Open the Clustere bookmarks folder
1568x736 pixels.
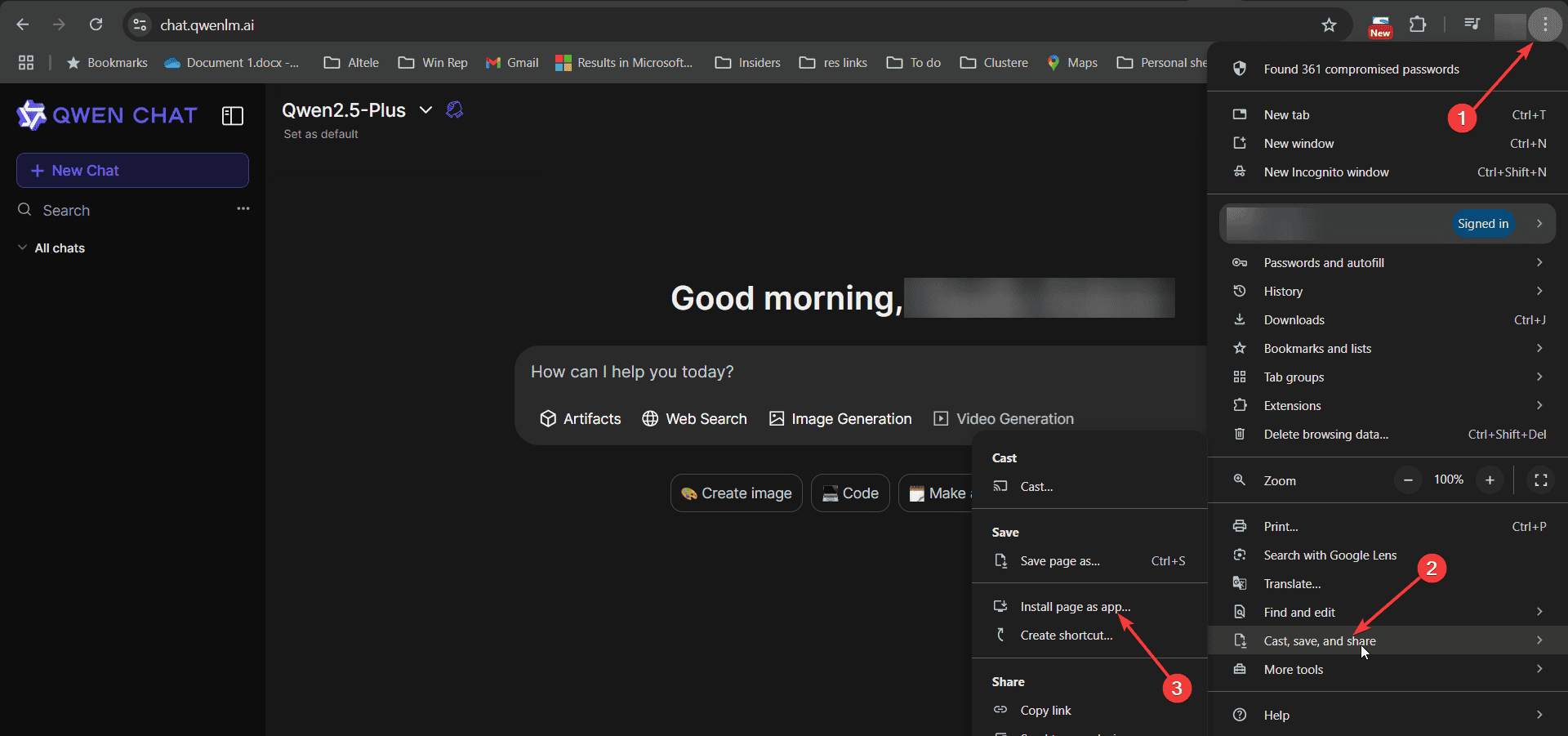pyautogui.click(x=994, y=63)
